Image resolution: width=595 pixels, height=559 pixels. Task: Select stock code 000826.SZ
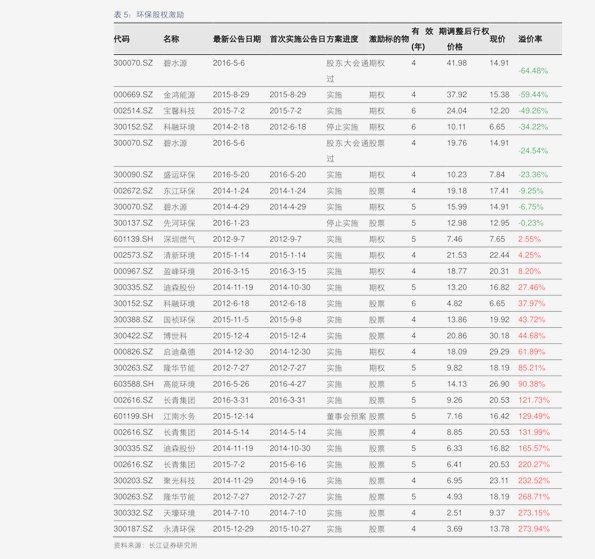(133, 352)
